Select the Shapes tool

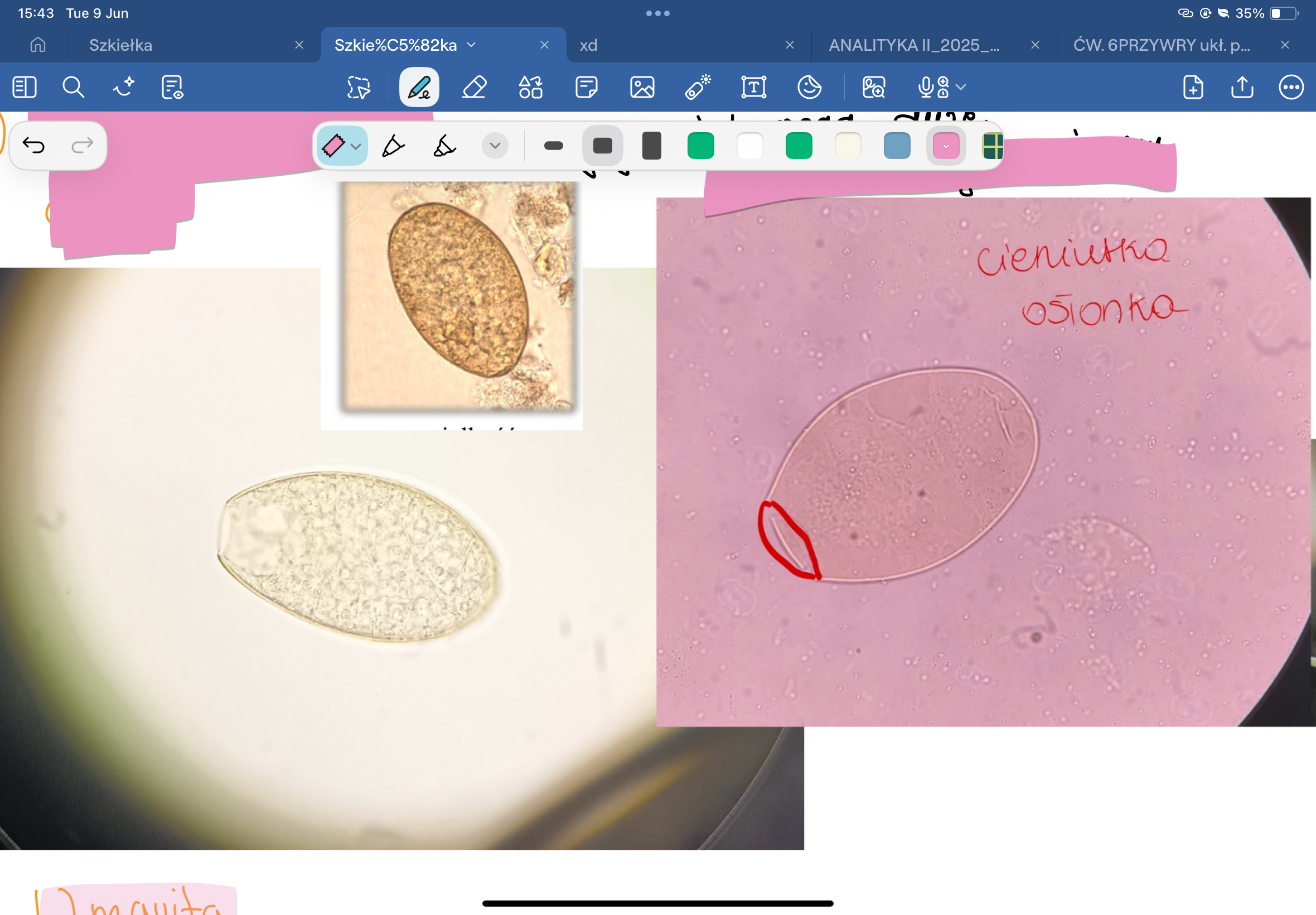point(530,87)
